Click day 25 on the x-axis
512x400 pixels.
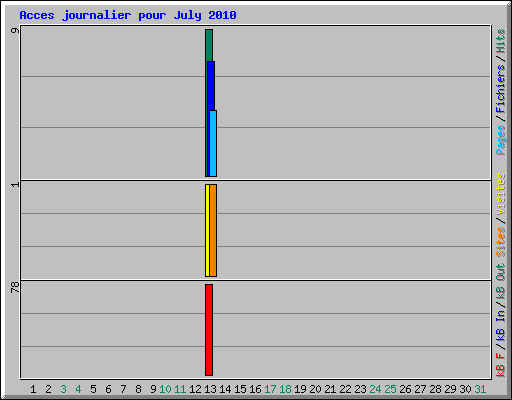(x=390, y=389)
